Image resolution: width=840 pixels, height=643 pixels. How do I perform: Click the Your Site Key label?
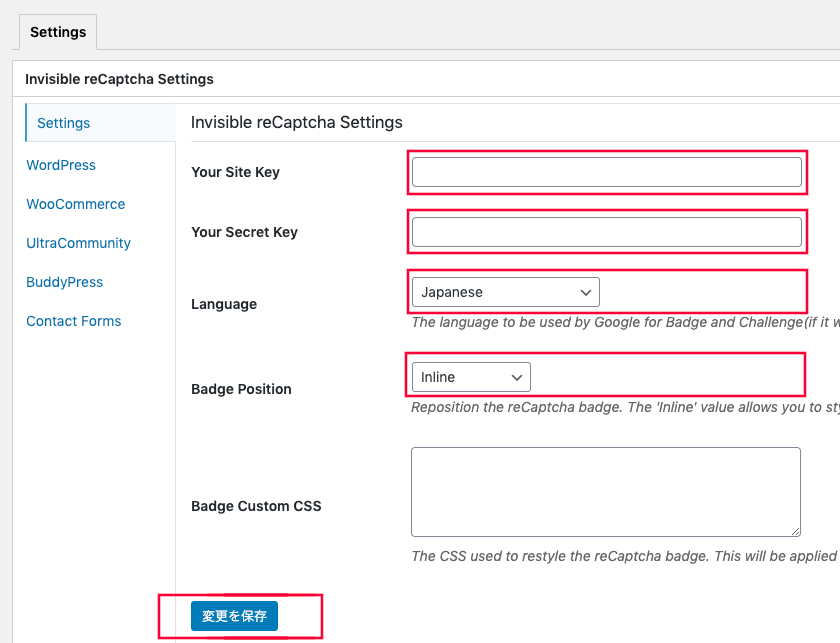(235, 172)
